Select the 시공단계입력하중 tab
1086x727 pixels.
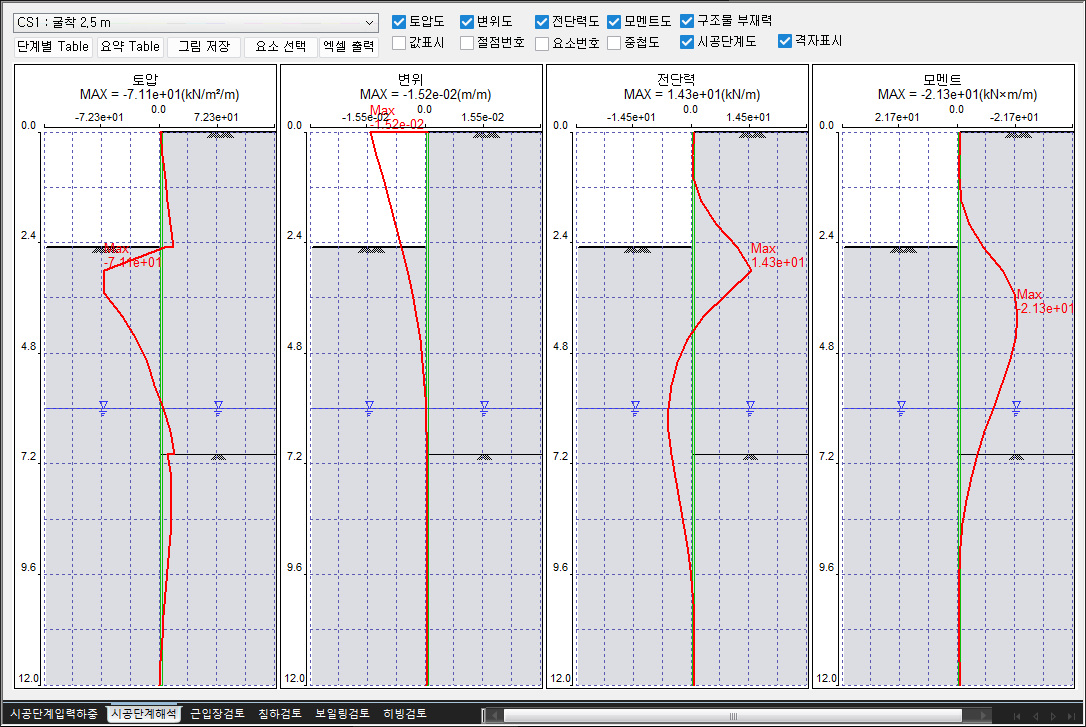click(x=54, y=714)
